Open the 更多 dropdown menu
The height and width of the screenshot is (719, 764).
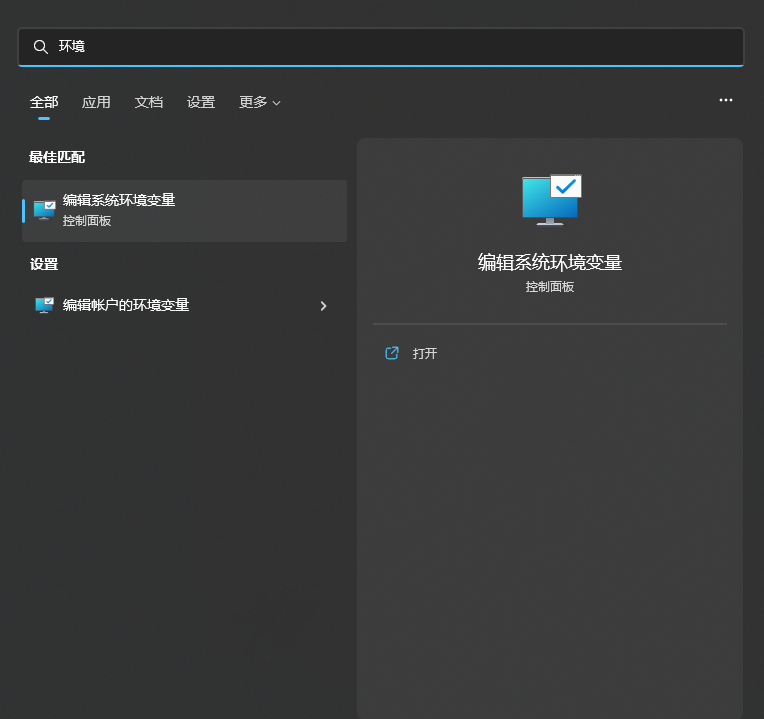pos(254,102)
